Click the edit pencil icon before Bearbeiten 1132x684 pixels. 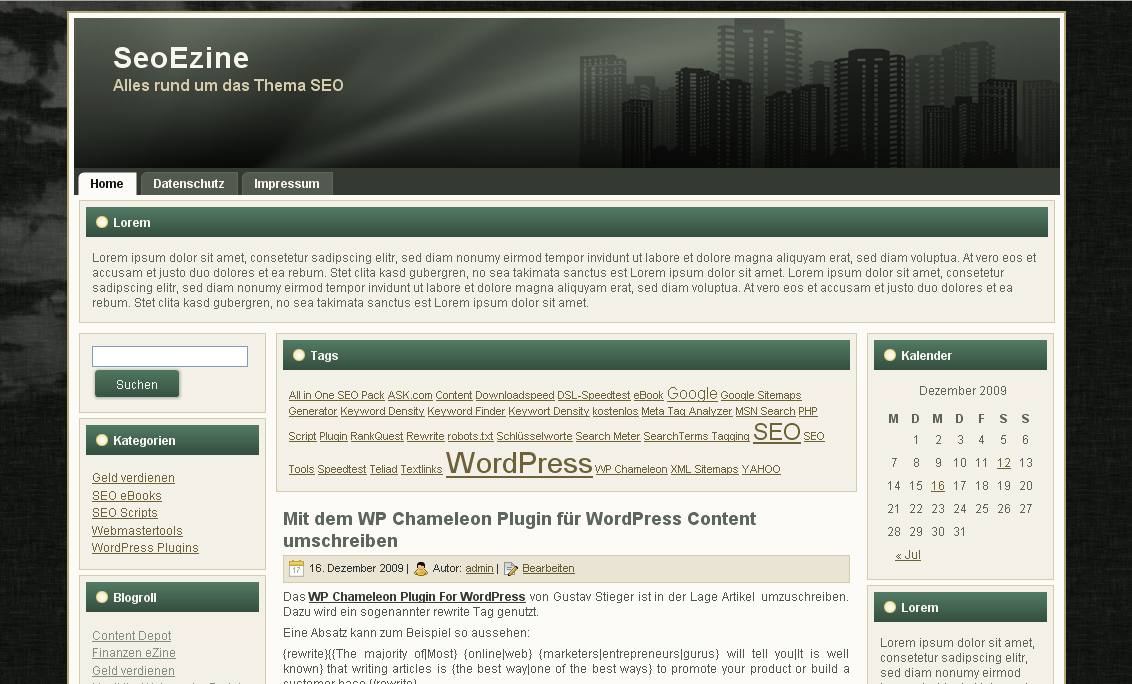[x=510, y=568]
